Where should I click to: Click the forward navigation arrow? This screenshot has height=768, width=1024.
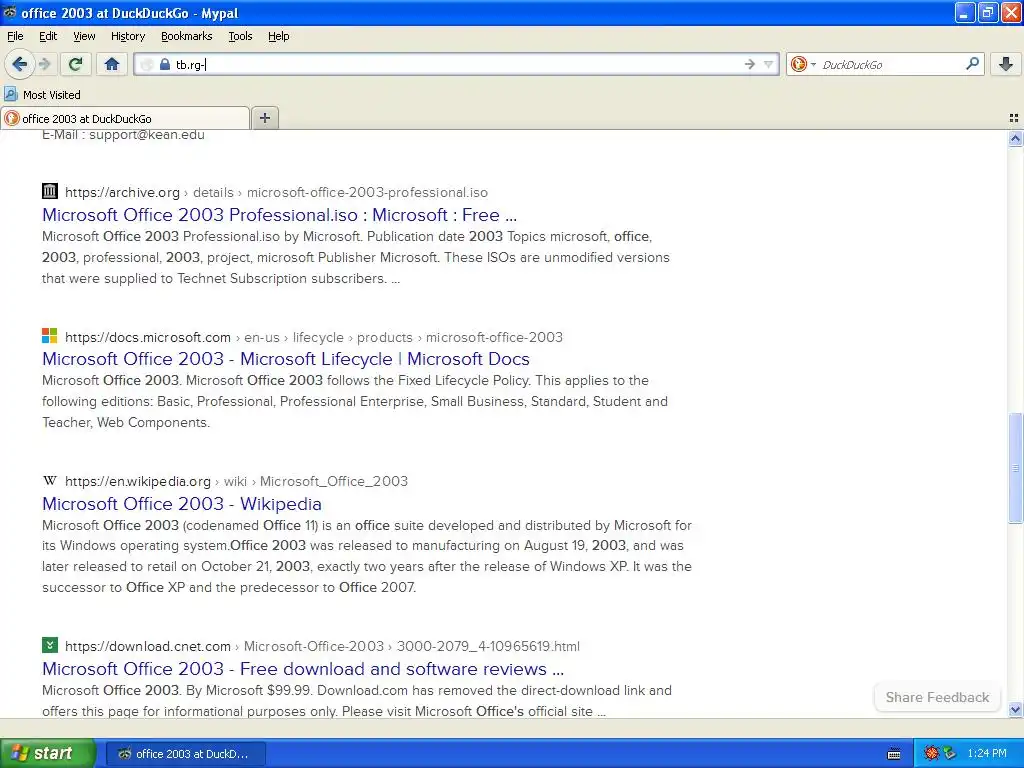coord(44,64)
